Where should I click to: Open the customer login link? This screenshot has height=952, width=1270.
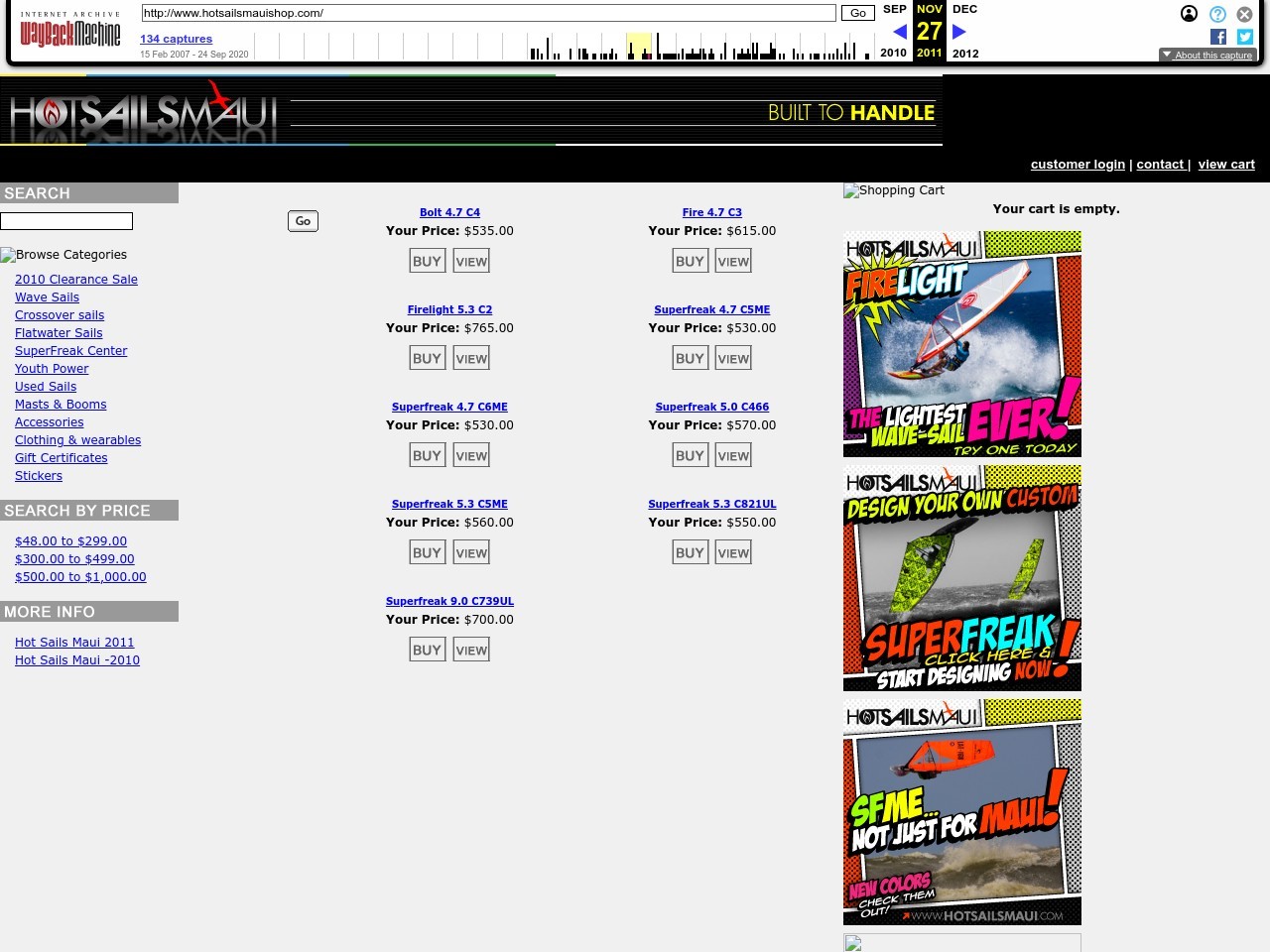tap(1078, 165)
